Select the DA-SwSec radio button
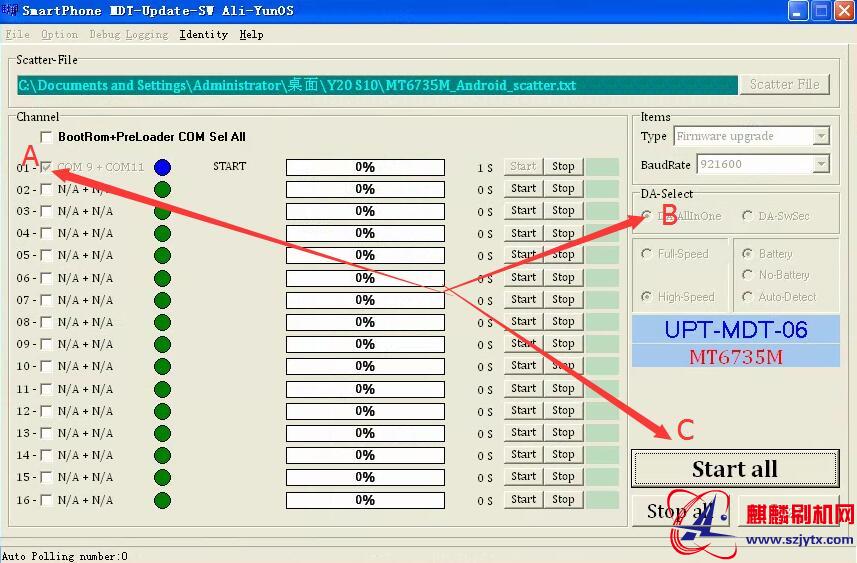 [x=747, y=216]
